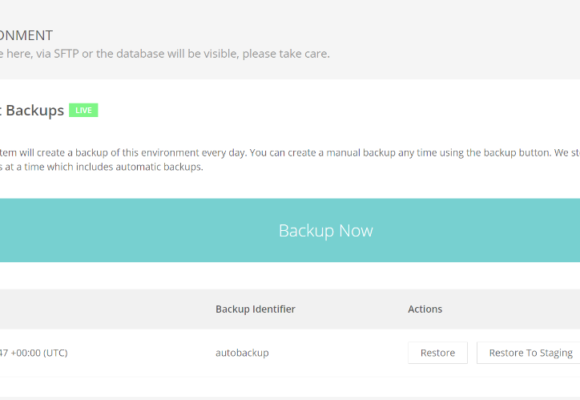Choose Restore To Staging for autobackup
The width and height of the screenshot is (580, 400).
pos(529,353)
